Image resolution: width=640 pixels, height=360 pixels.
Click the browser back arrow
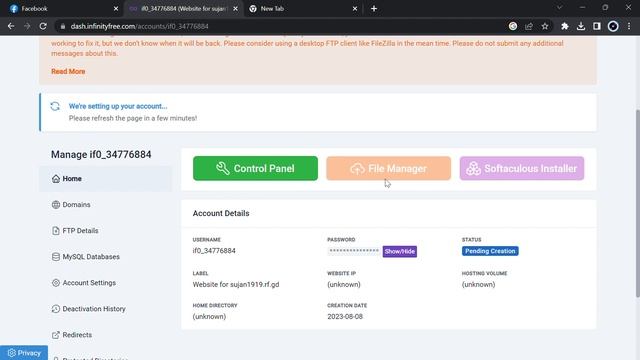[11, 26]
